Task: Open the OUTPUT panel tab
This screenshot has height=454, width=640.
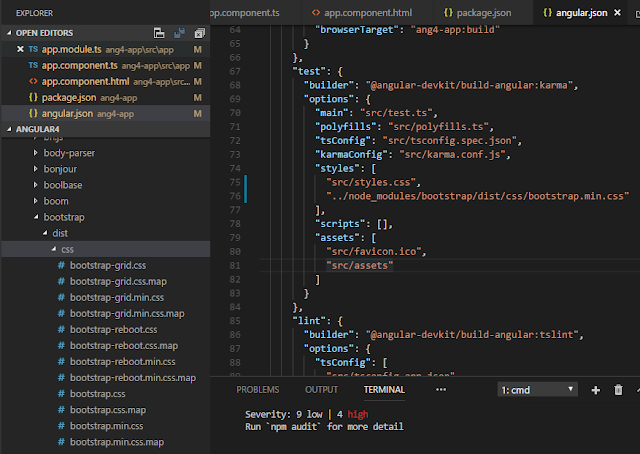Action: click(321, 389)
